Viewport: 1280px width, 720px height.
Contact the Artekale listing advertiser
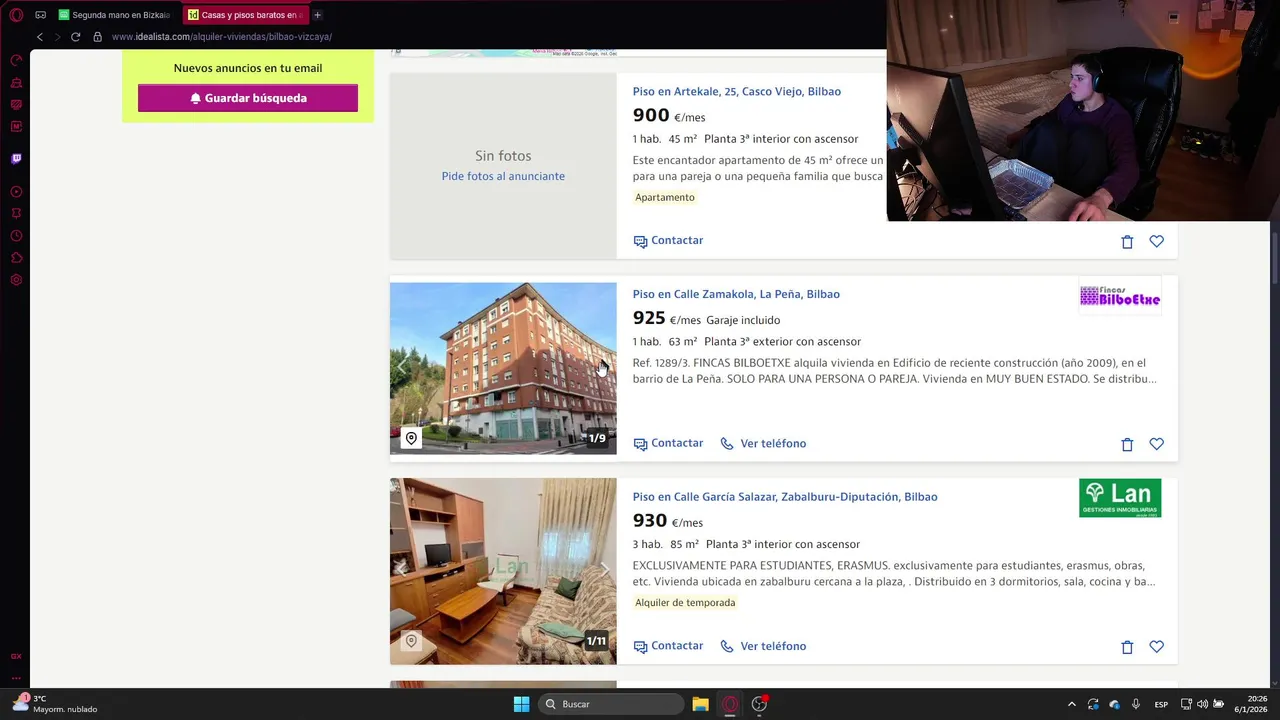[668, 241]
